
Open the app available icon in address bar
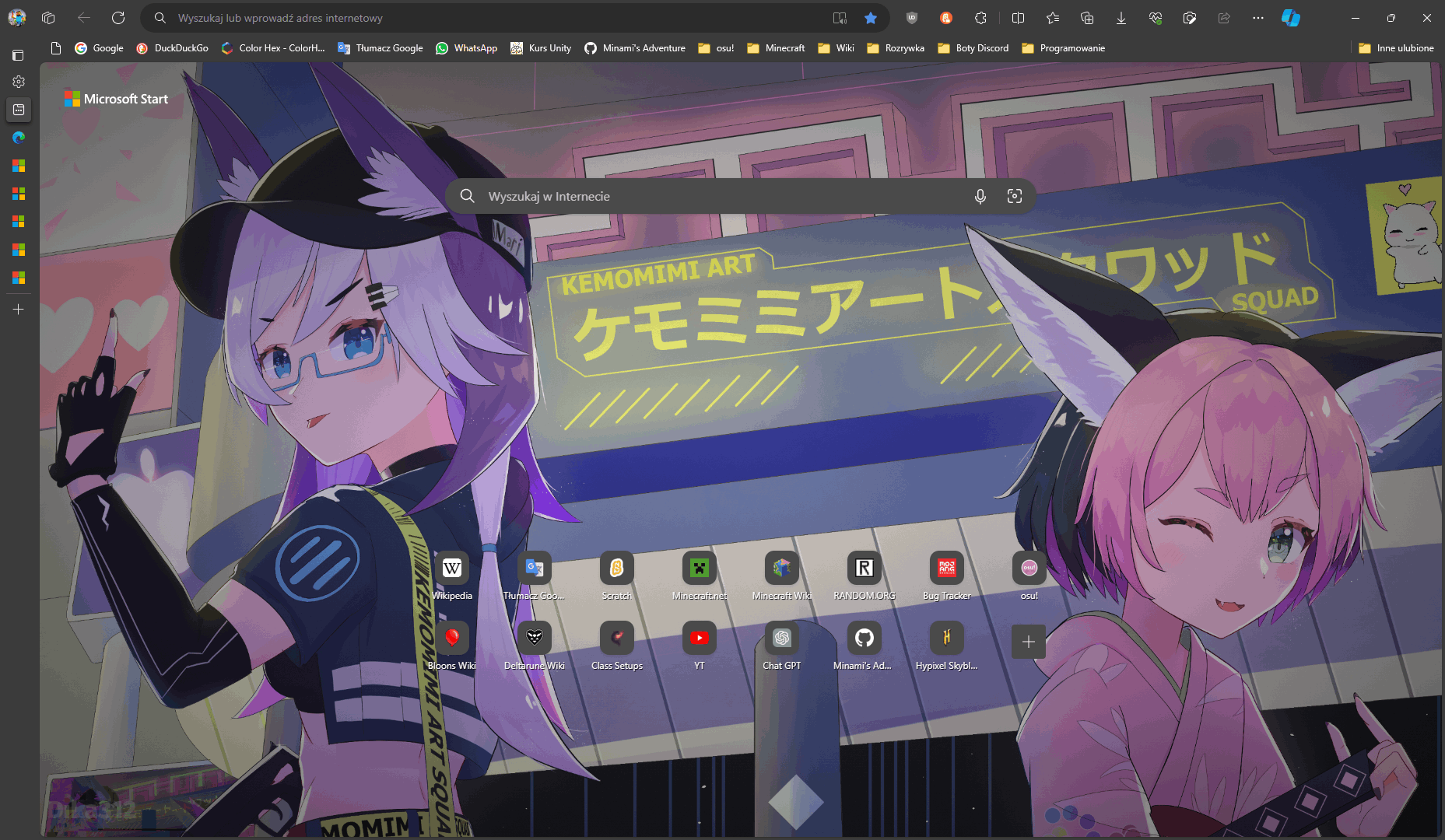coord(840,18)
